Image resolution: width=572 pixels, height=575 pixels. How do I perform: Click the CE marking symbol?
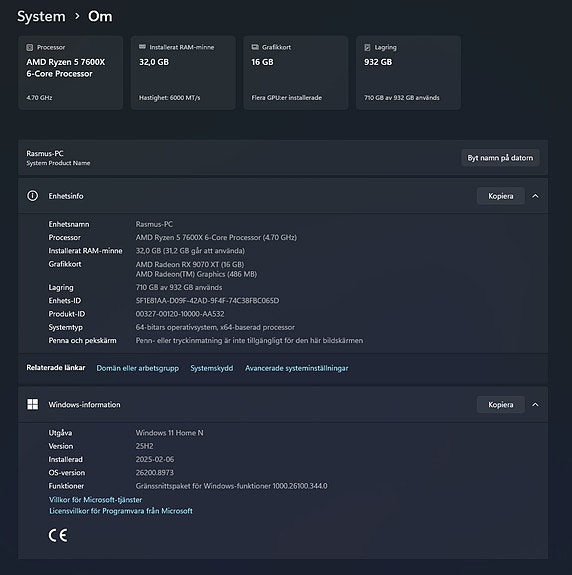[x=58, y=535]
